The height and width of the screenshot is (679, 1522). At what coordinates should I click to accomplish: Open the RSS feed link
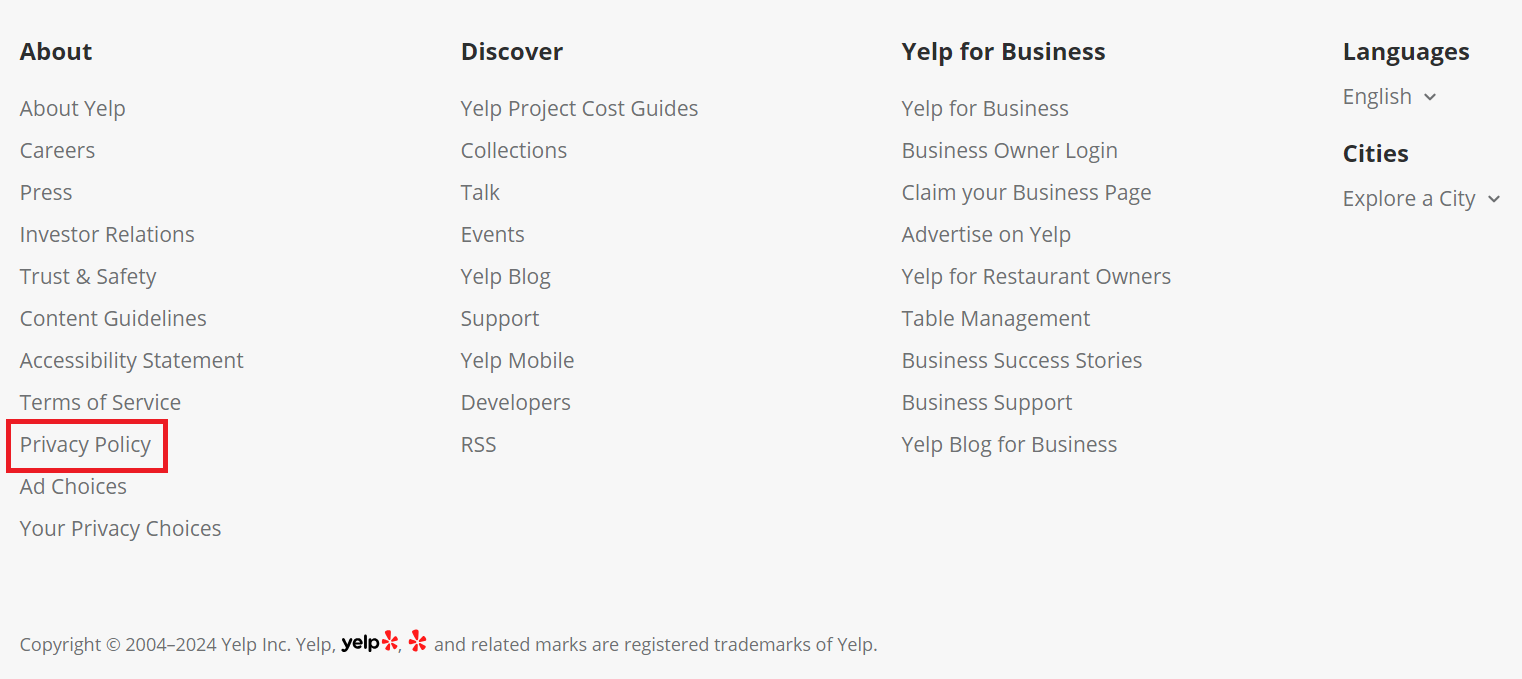click(478, 444)
